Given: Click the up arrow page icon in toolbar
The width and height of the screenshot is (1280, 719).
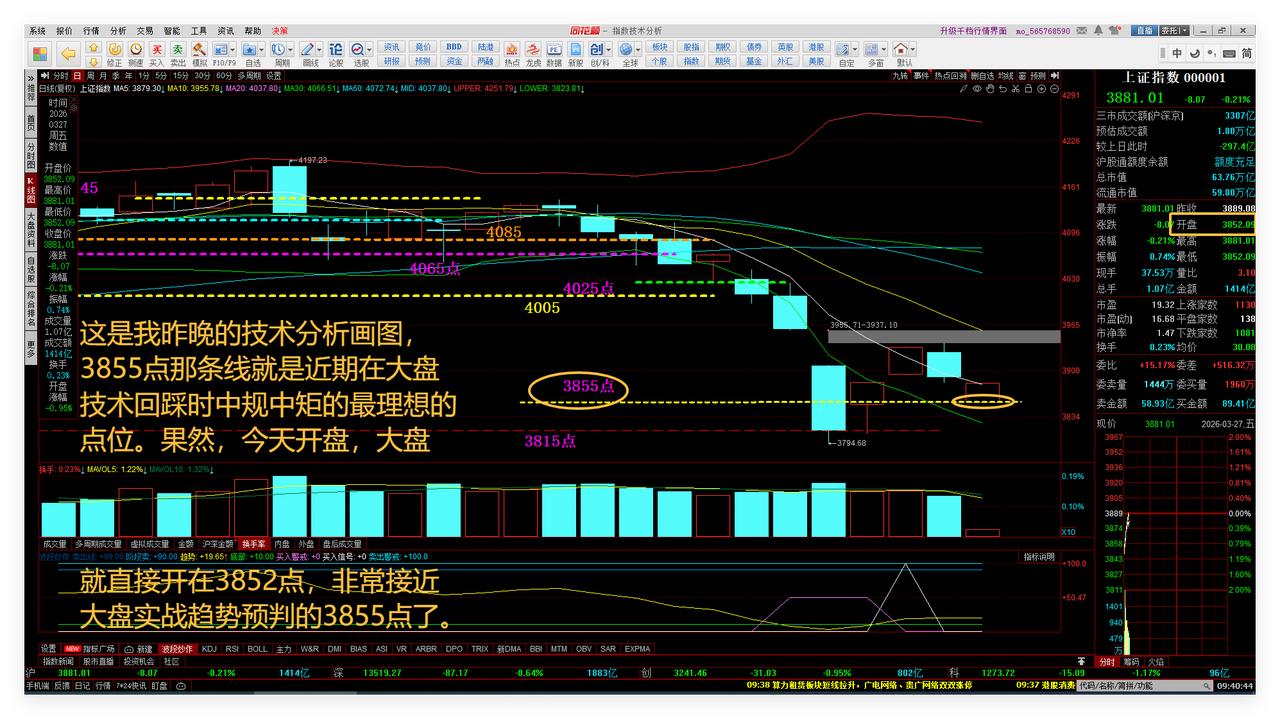Looking at the screenshot, I should (94, 47).
